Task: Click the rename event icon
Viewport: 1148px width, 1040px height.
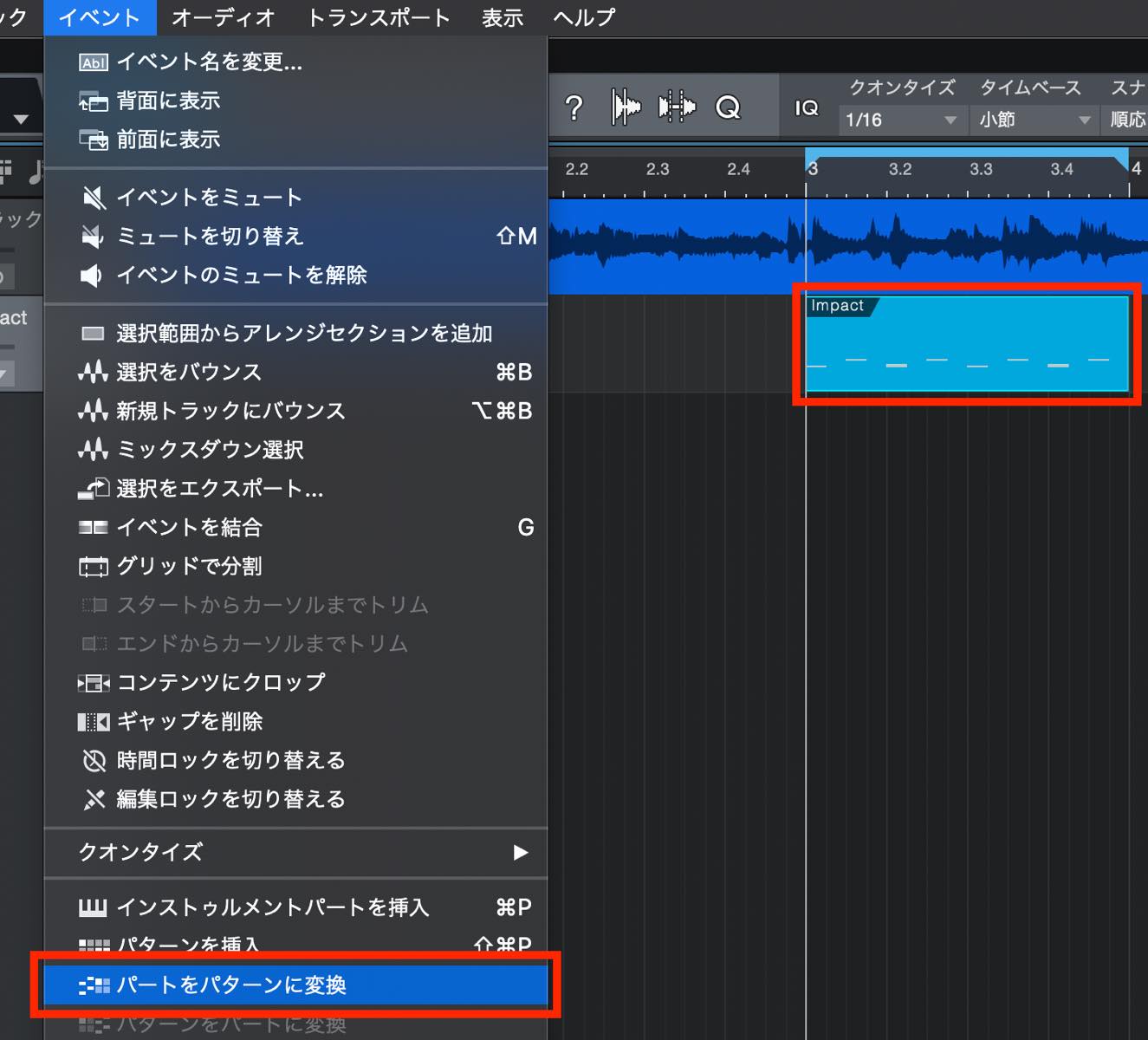Action: pos(94,62)
